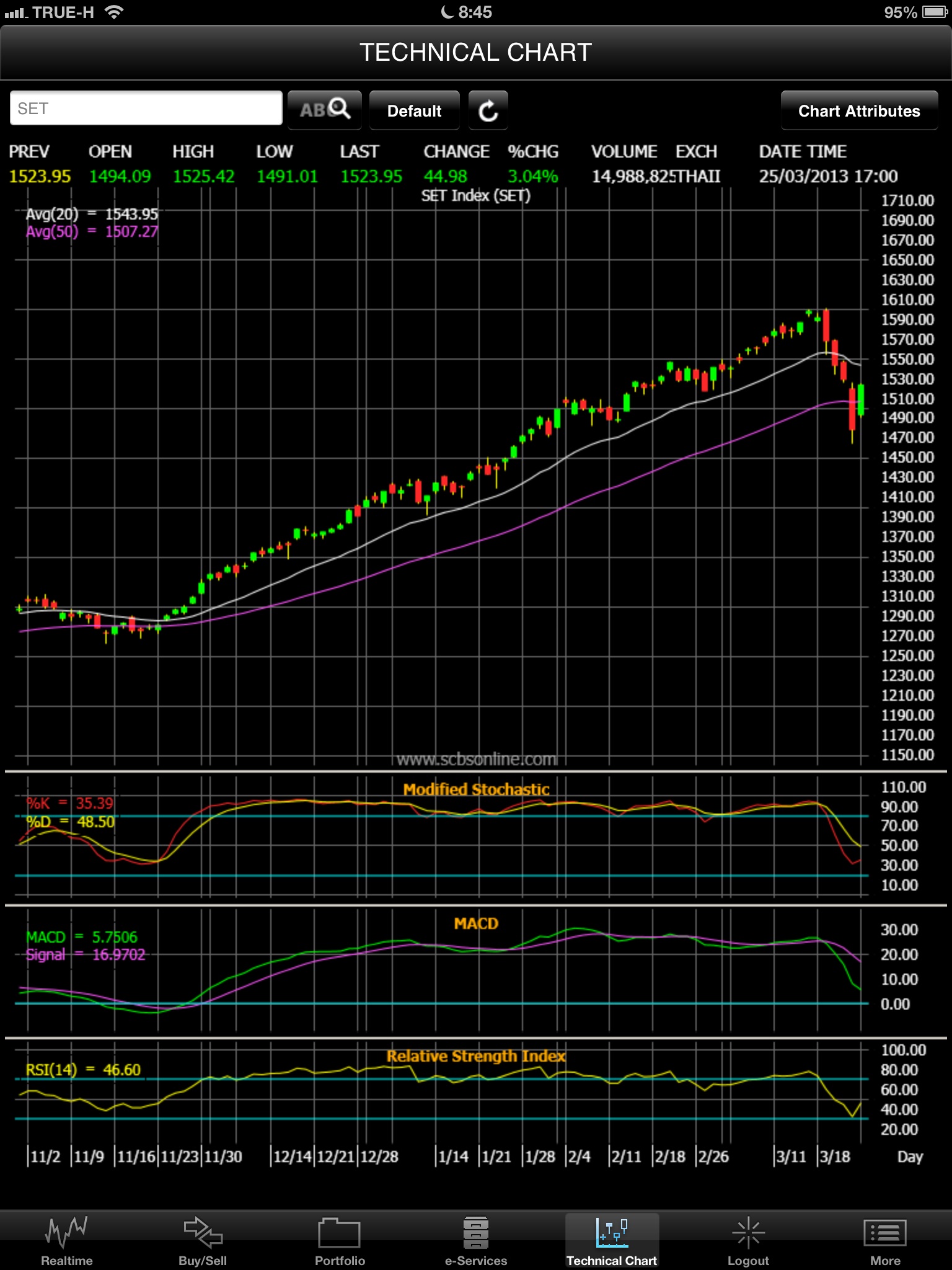952x1270 pixels.
Task: Tap the %D = 48.50 value
Action: click(x=70, y=822)
